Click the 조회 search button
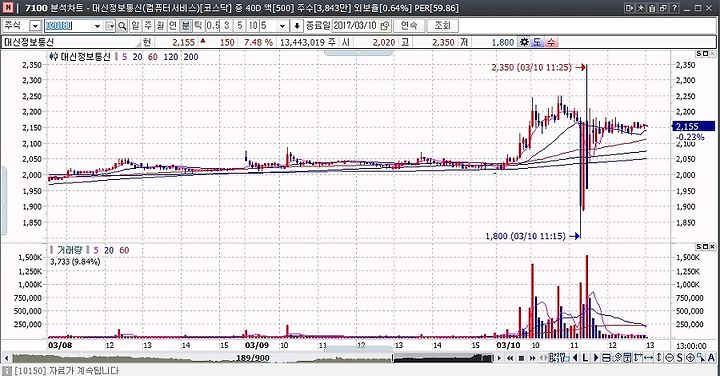The width and height of the screenshot is (720, 376). [x=443, y=26]
